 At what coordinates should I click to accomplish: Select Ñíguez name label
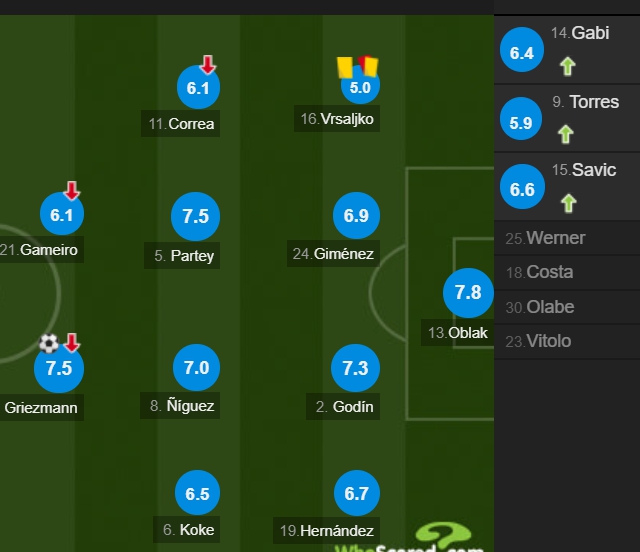point(180,405)
